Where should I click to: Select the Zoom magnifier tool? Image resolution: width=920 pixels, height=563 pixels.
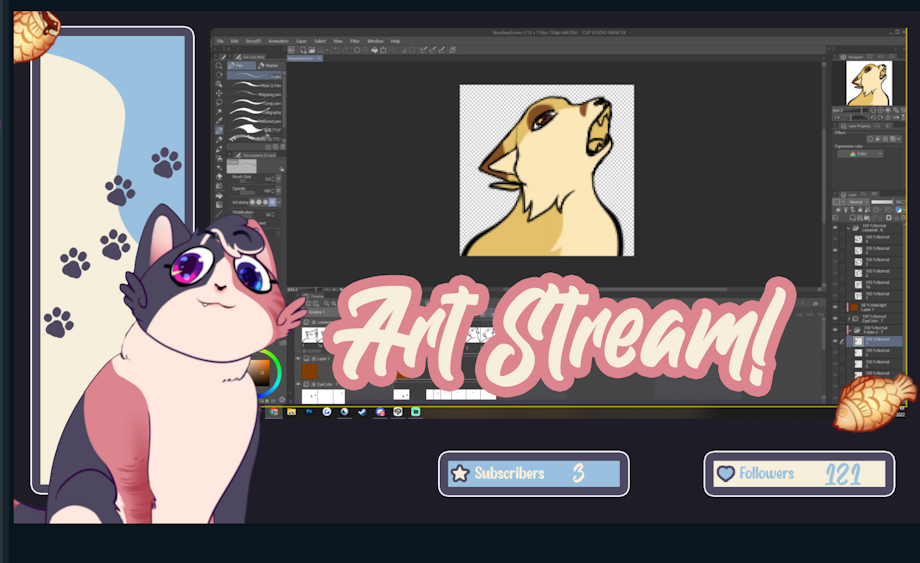(x=219, y=66)
